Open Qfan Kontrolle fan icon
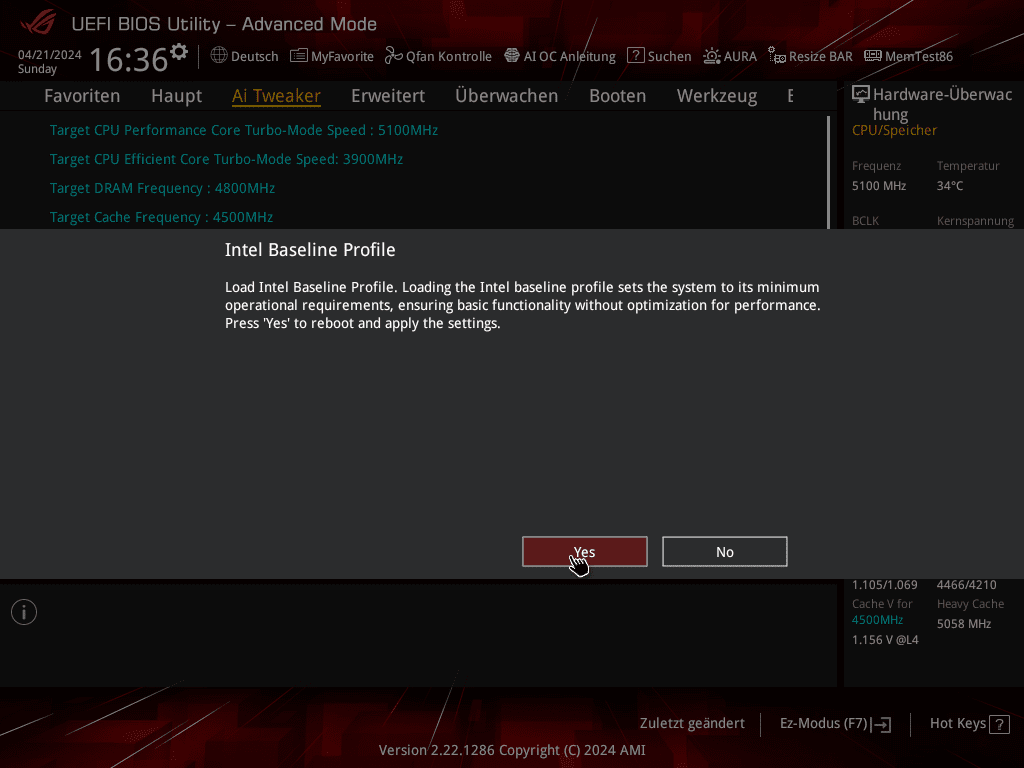The height and width of the screenshot is (768, 1024). pos(393,56)
